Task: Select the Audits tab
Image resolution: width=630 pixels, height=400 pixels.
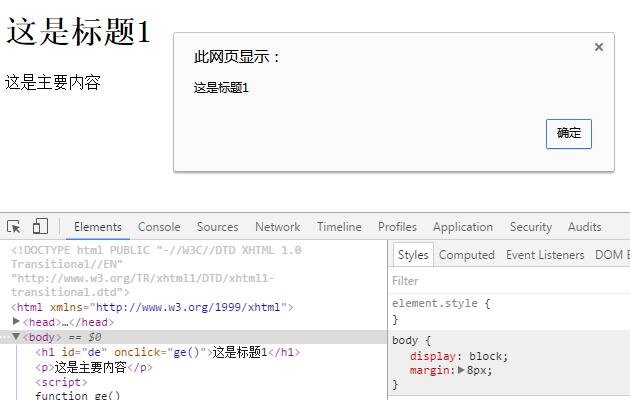Action: tap(584, 227)
